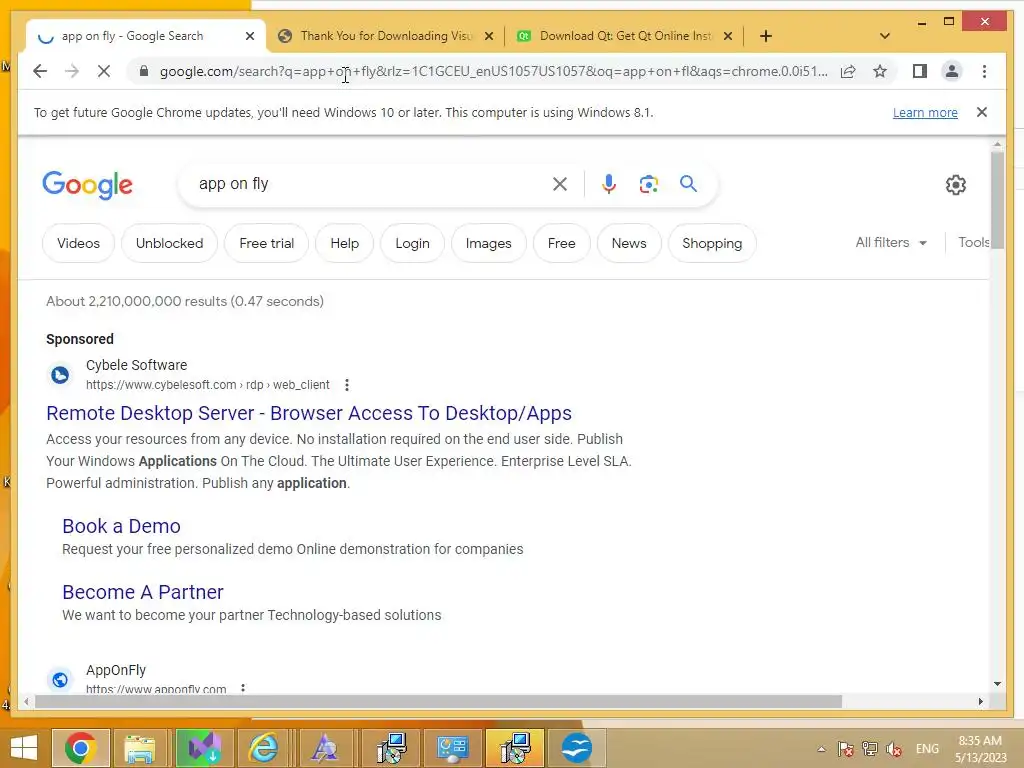Dismiss the Chrome update info bar
Viewport: 1024px width, 768px height.
tap(982, 112)
